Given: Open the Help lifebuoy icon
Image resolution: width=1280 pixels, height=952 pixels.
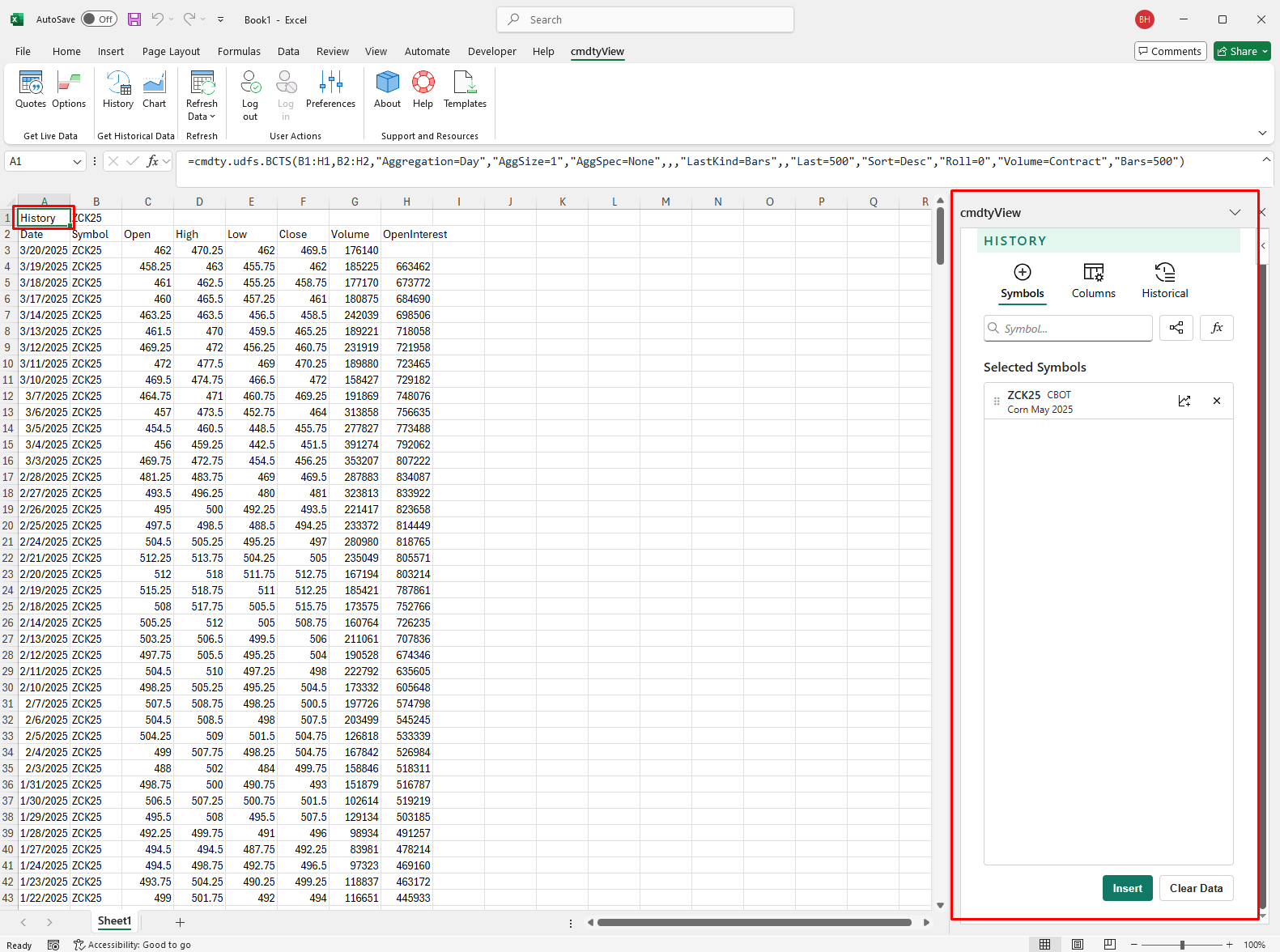Looking at the screenshot, I should pyautogui.click(x=423, y=90).
